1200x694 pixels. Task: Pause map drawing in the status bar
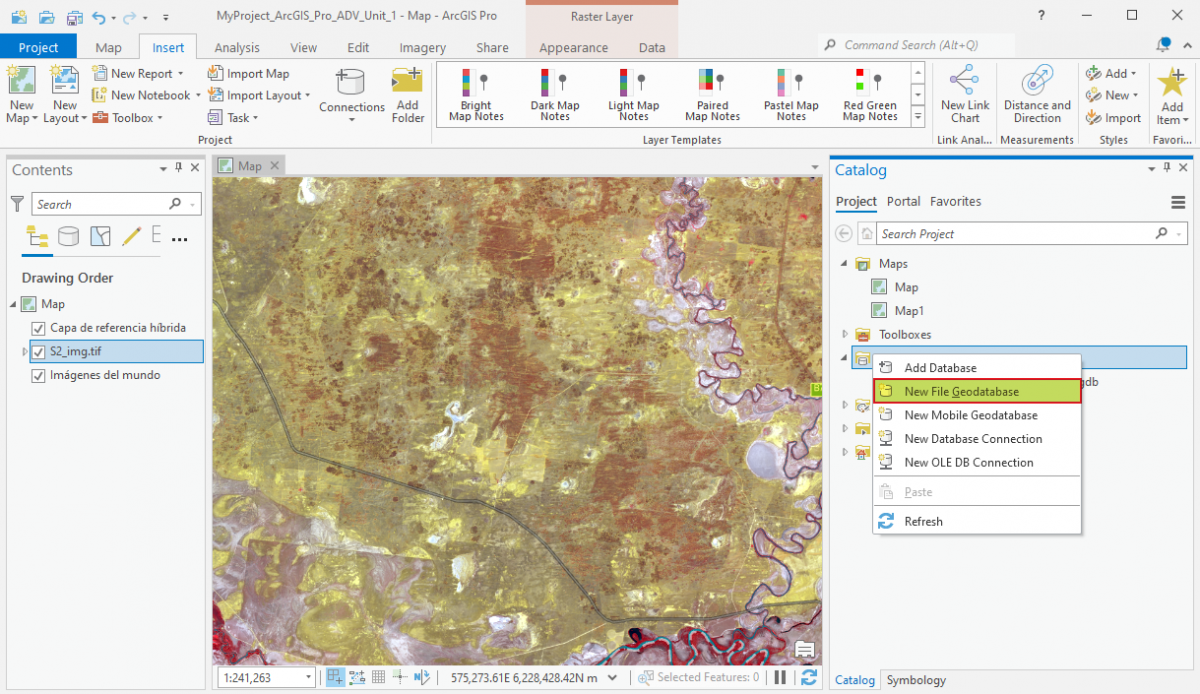click(x=780, y=676)
